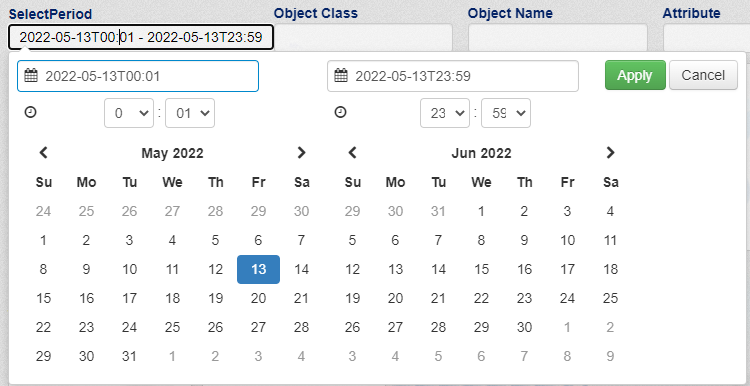Go to previous month on May 2022 calendar

pos(44,153)
